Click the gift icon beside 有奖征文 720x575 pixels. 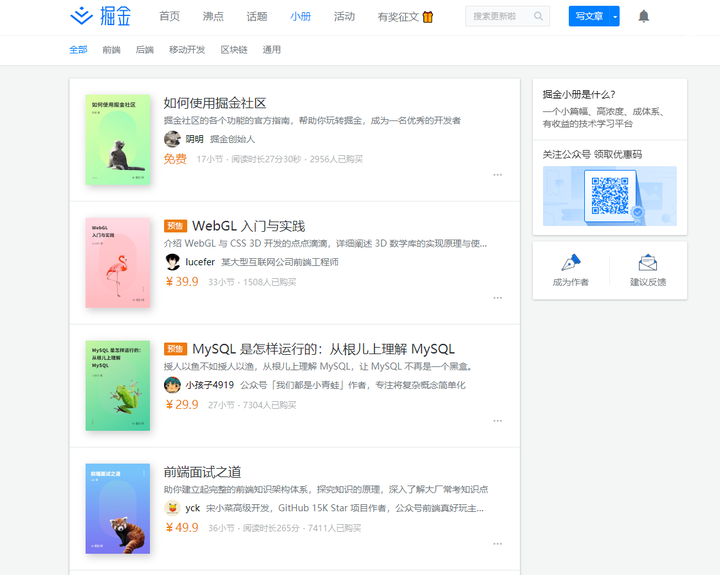point(428,17)
